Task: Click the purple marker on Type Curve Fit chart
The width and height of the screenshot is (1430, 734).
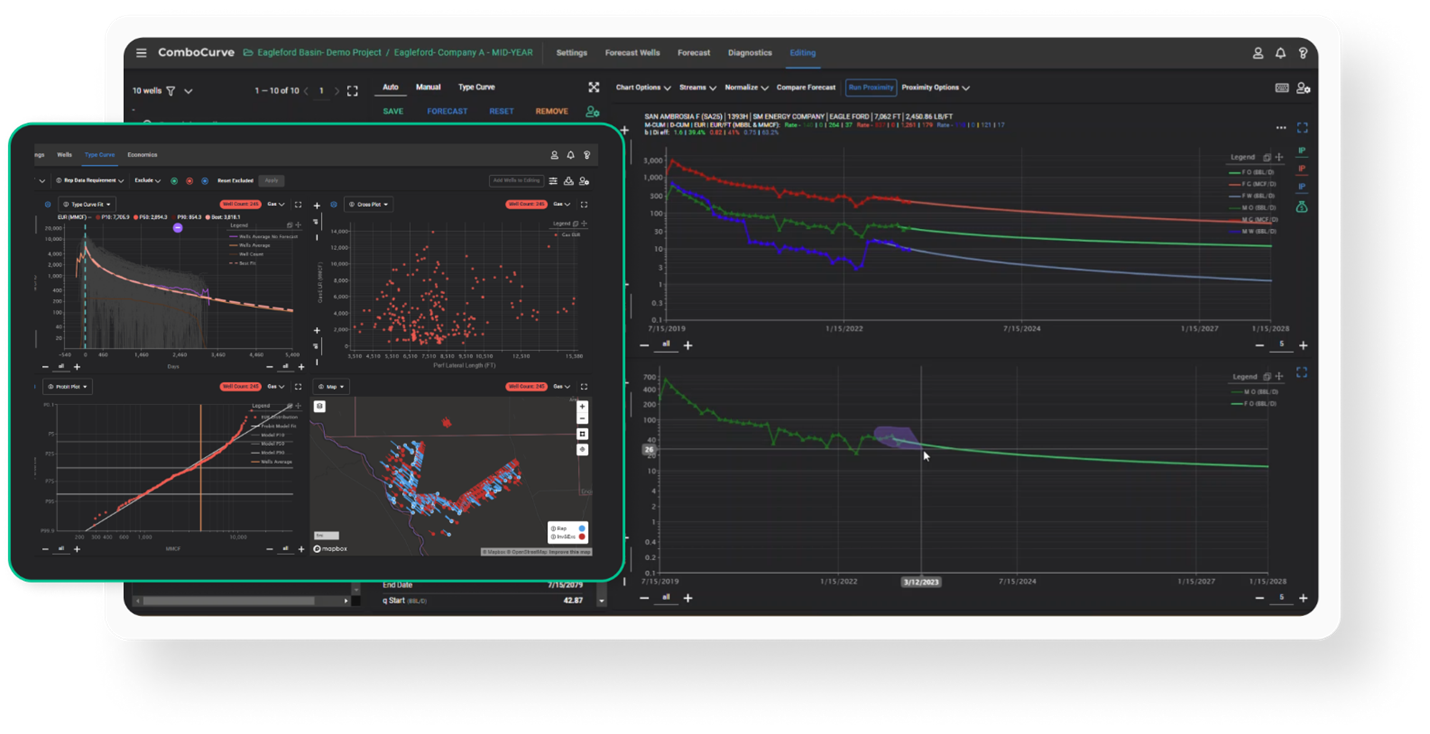Action: pos(177,228)
